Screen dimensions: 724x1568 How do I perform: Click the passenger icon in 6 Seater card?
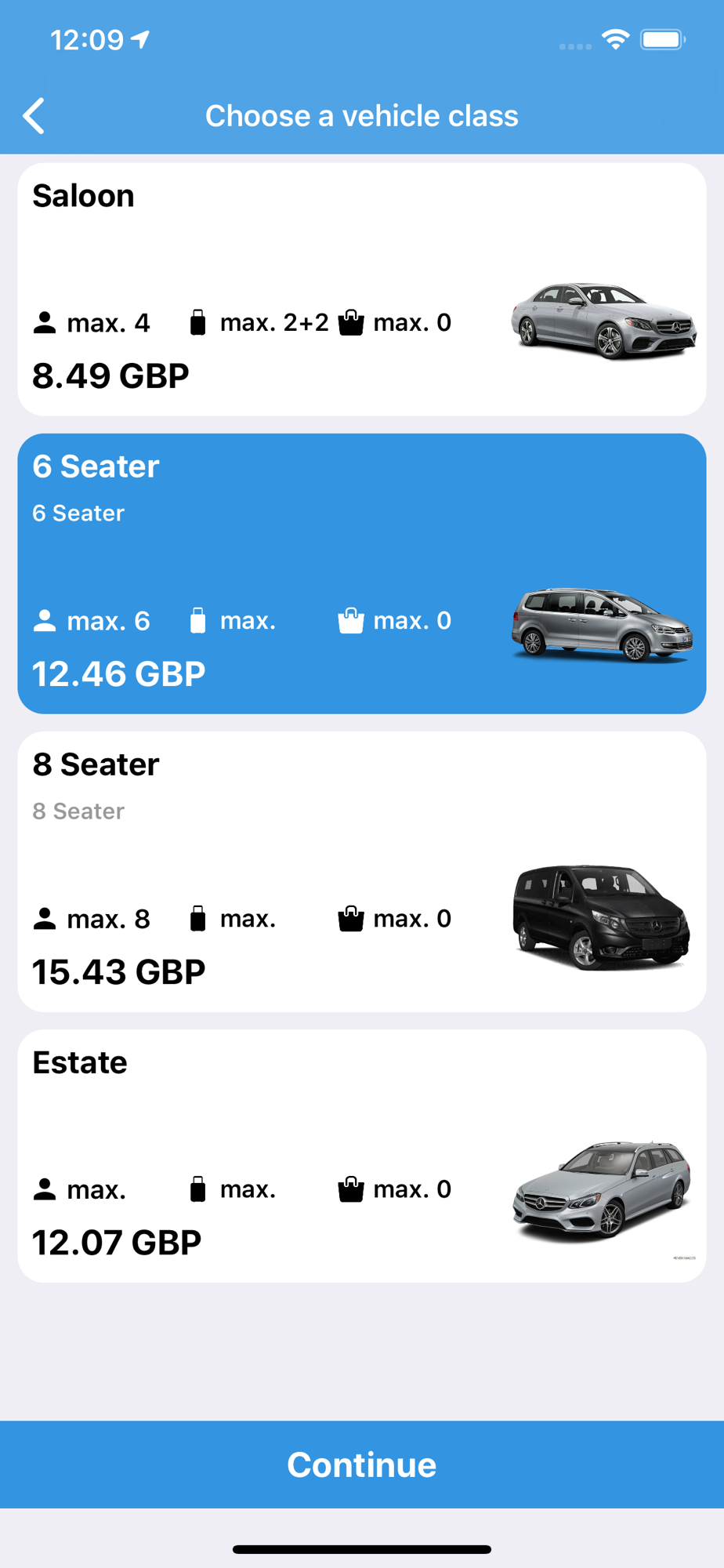click(45, 621)
